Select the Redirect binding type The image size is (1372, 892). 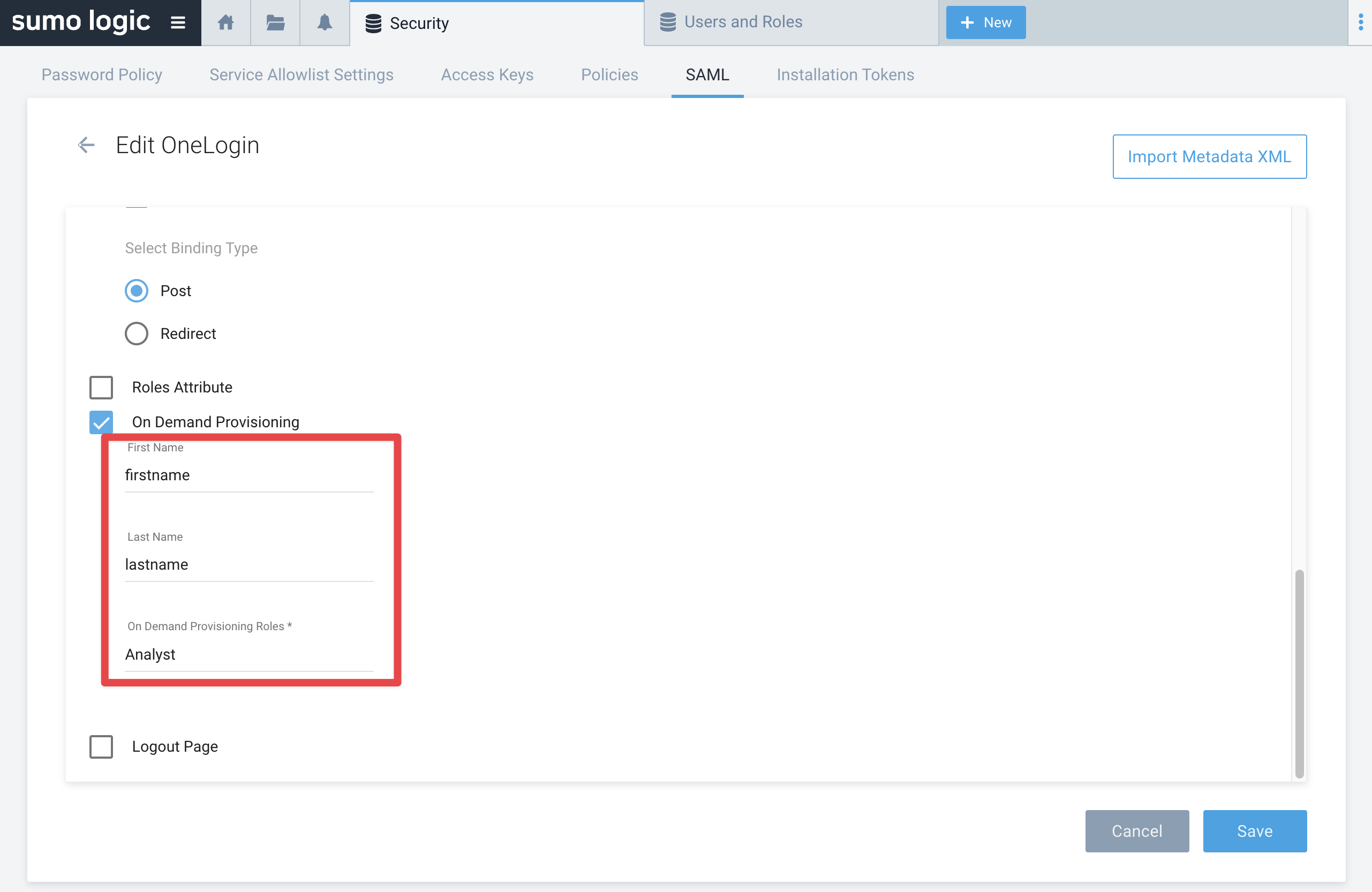[x=137, y=333]
